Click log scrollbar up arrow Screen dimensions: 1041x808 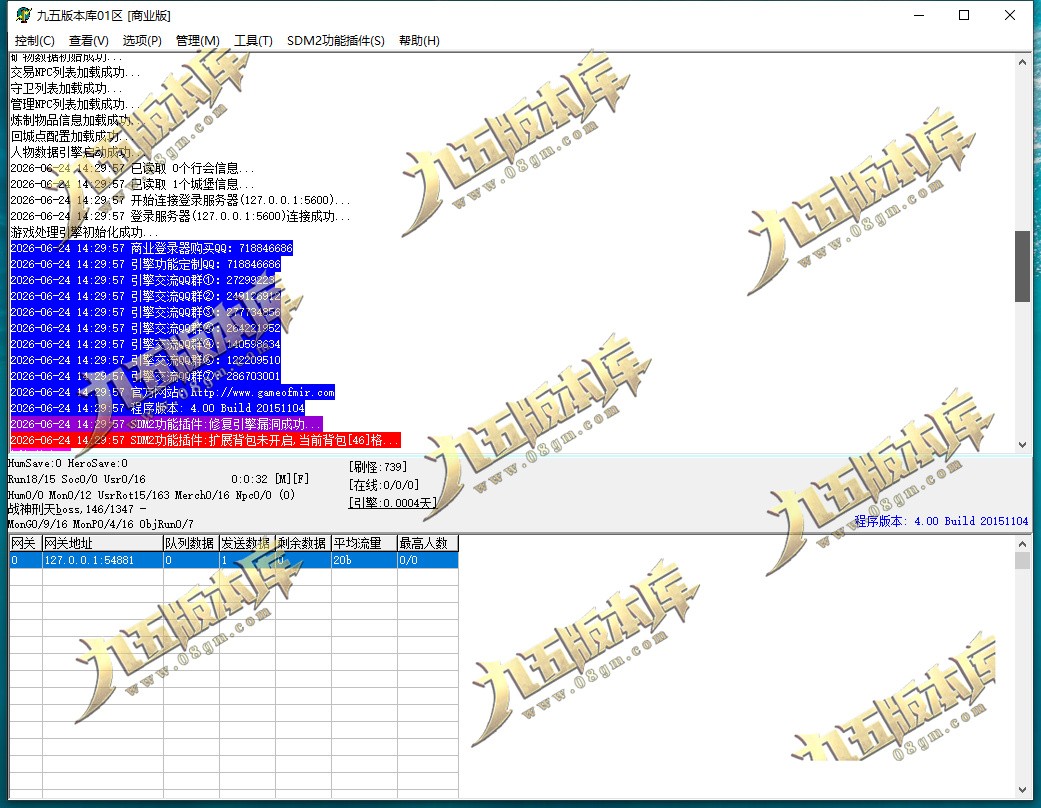click(1022, 62)
